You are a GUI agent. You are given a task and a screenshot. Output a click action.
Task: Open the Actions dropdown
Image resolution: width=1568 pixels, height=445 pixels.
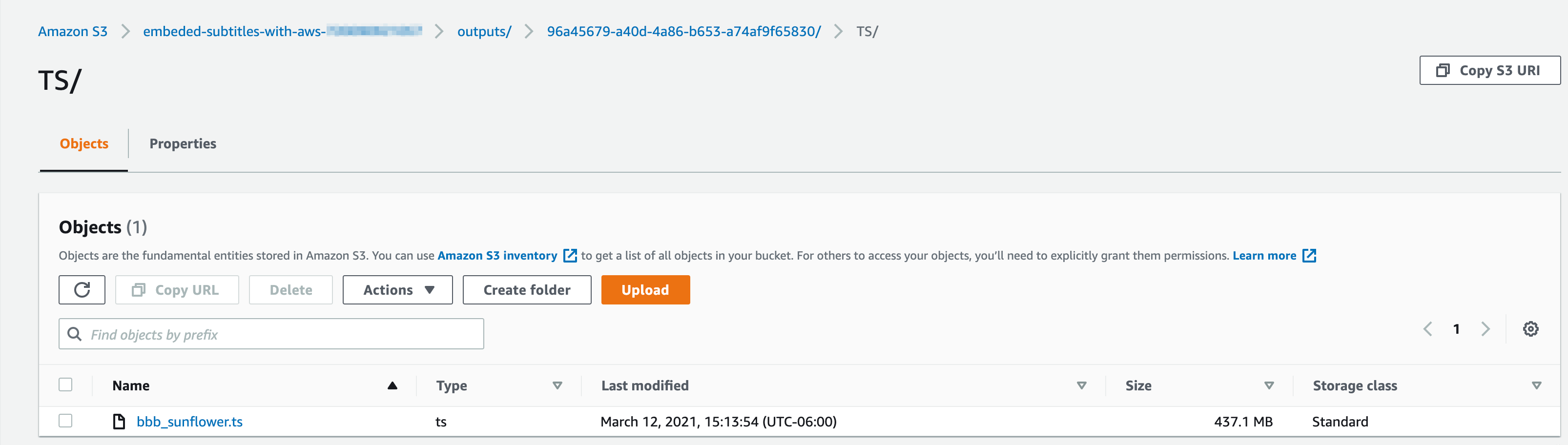click(397, 290)
